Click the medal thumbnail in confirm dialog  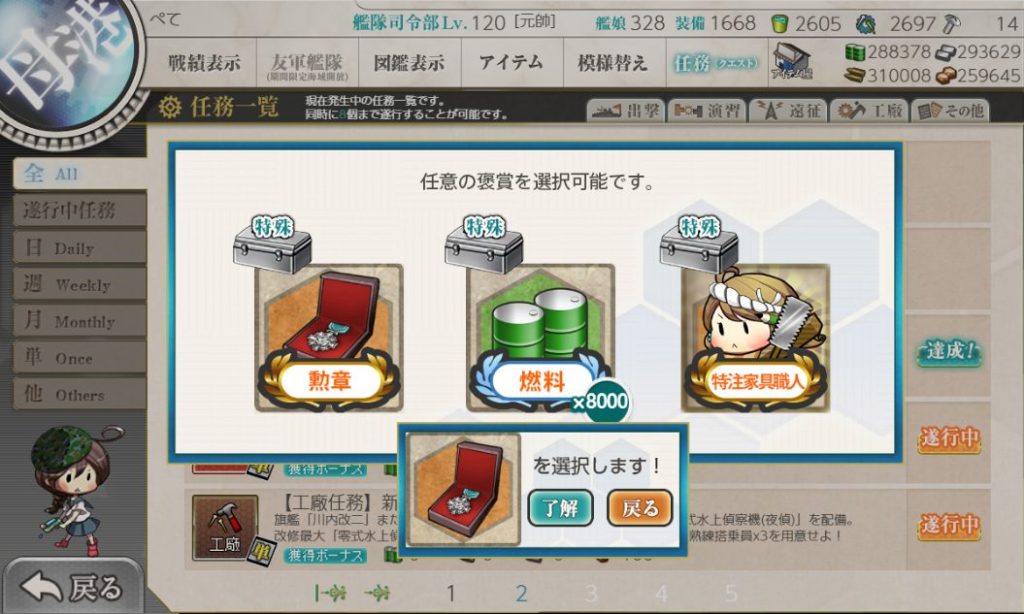[x=463, y=489]
